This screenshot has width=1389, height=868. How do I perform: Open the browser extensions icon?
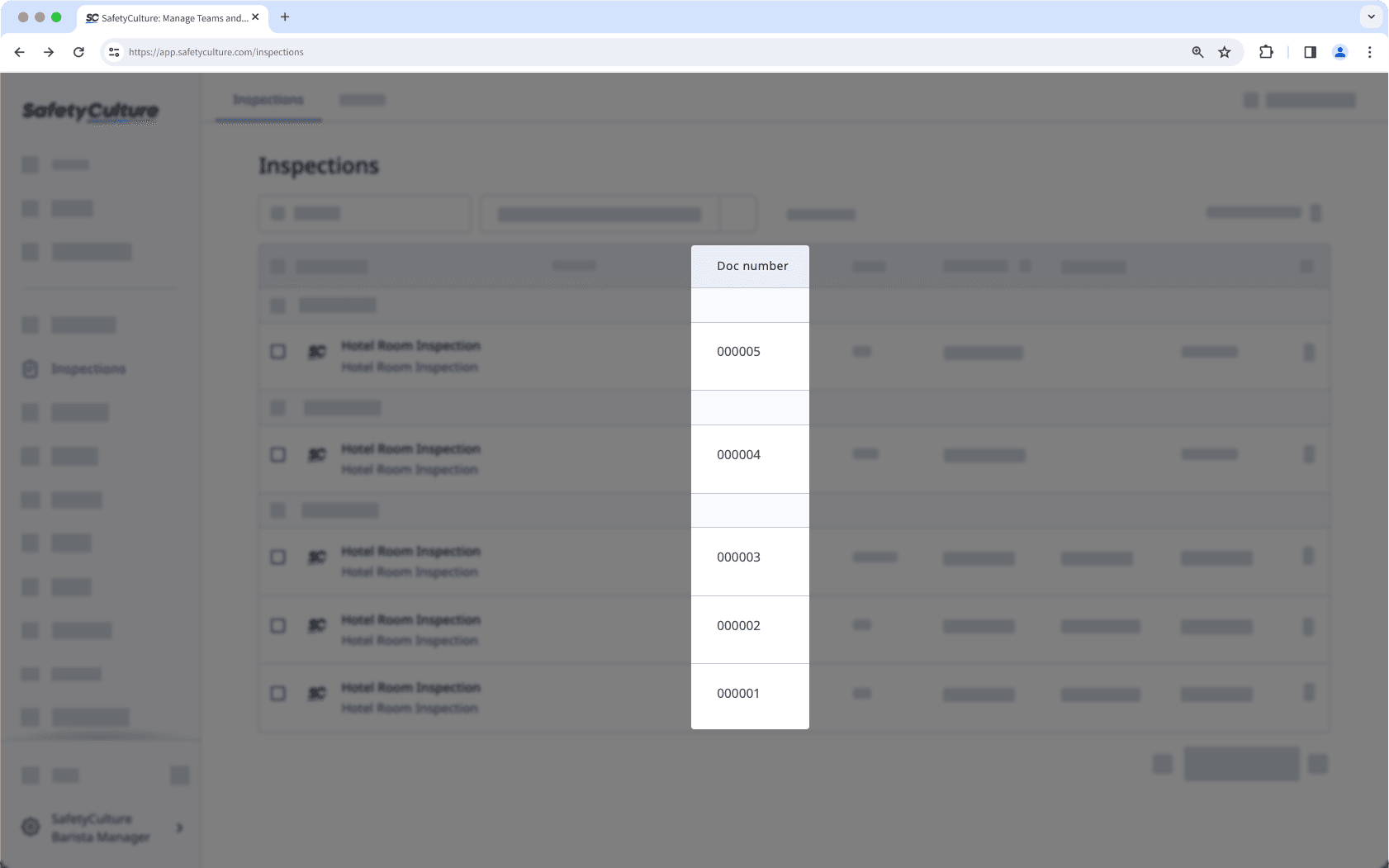point(1266,51)
